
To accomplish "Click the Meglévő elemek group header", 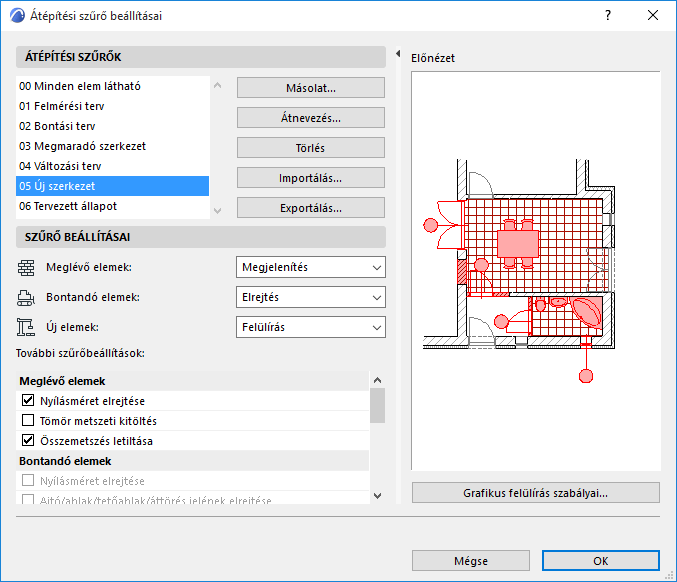I will [193, 381].
